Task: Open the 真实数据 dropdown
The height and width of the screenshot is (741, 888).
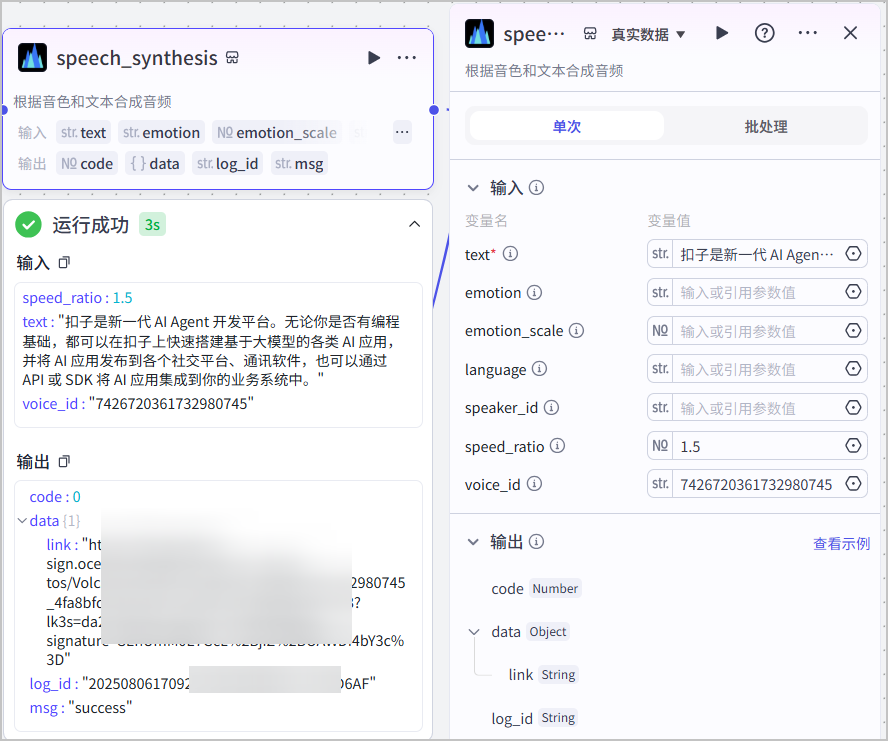Action: (648, 34)
